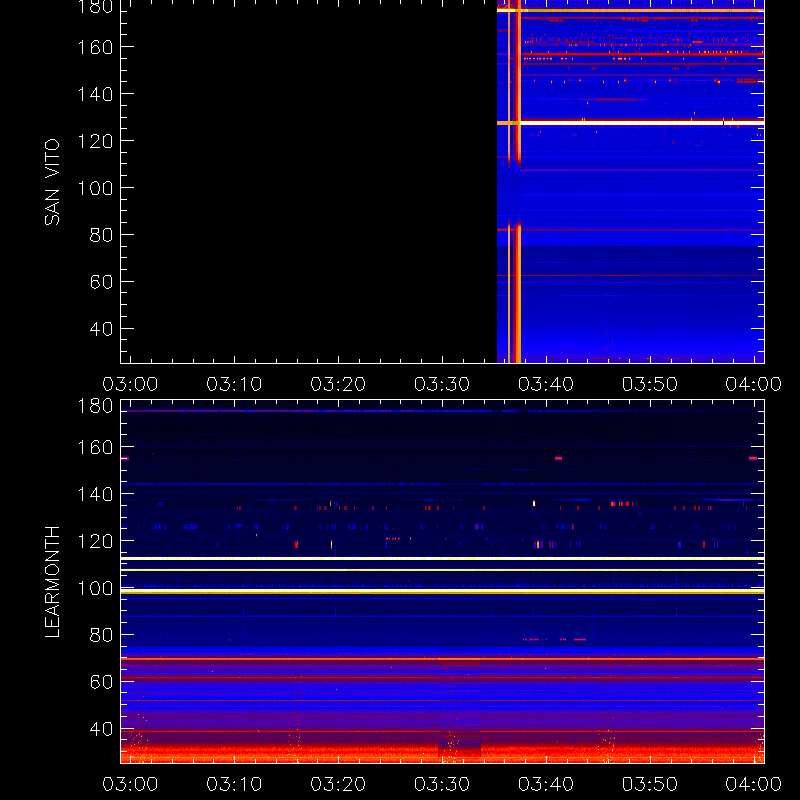Screen dimensions: 800x800
Task: Click 03:50 time label under San Vito plot
Action: click(x=649, y=384)
